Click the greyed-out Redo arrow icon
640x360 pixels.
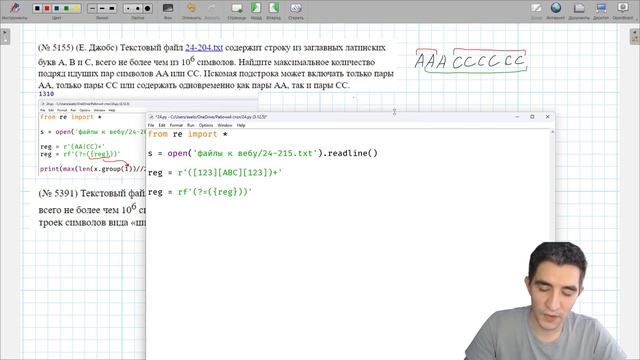(212, 8)
